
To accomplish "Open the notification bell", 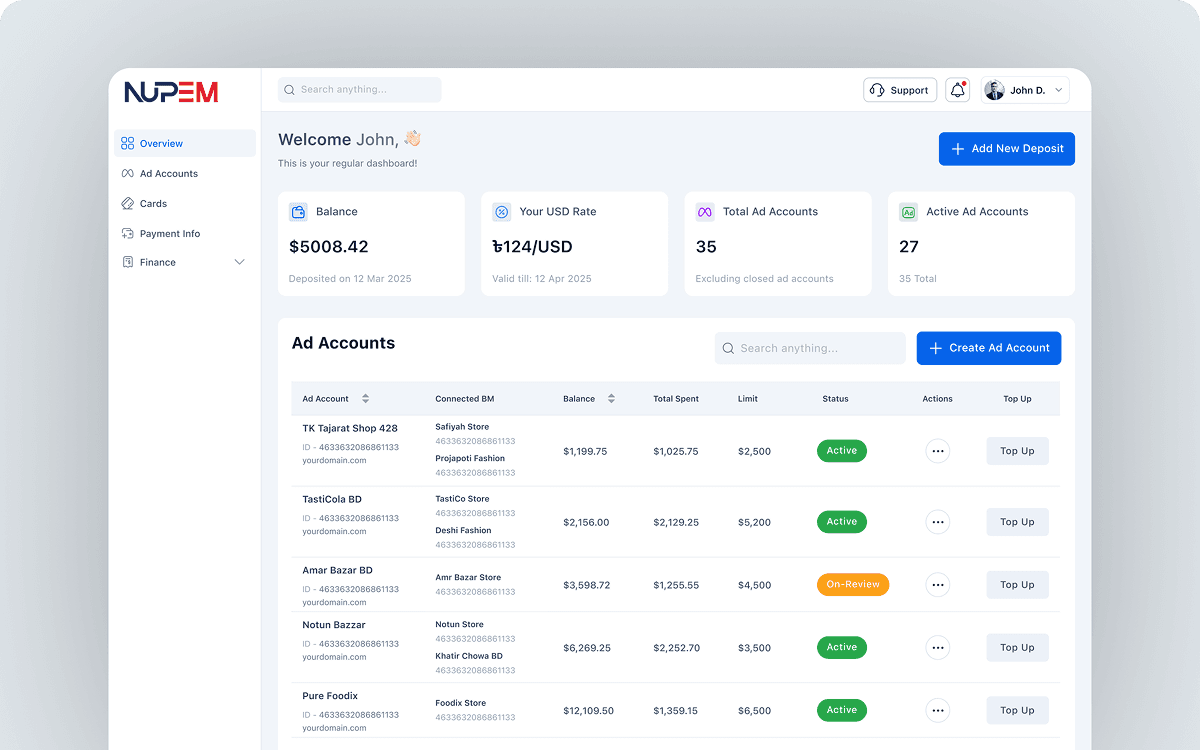I will (x=957, y=89).
